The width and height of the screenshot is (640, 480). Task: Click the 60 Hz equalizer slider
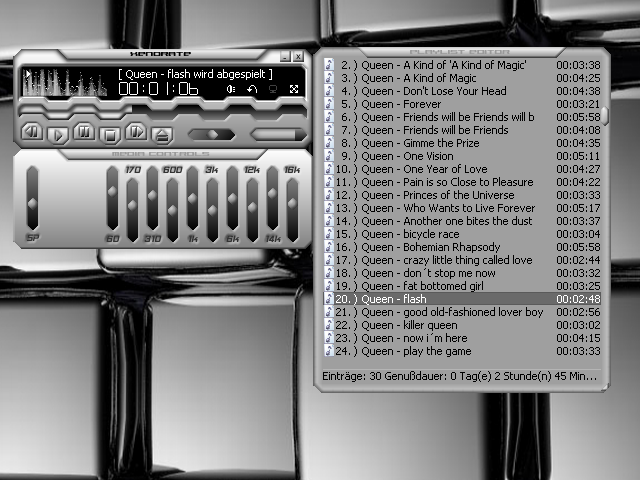coord(112,198)
